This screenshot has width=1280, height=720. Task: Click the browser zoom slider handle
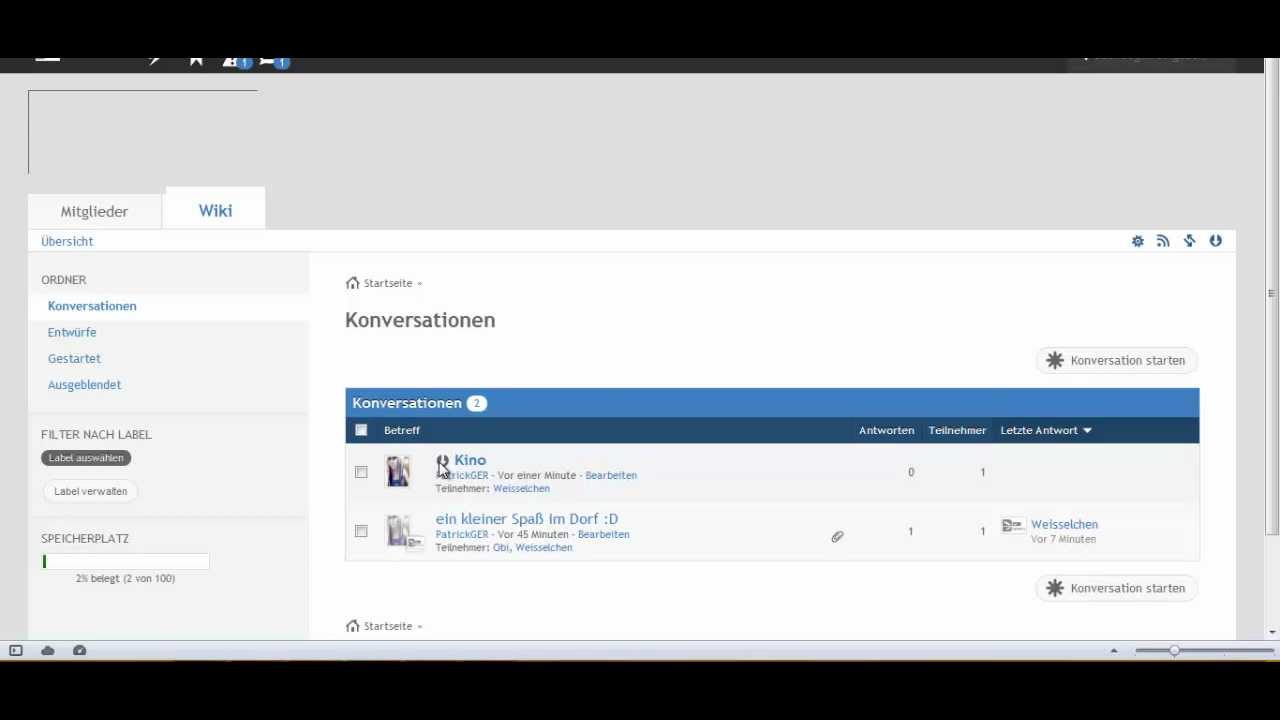[1174, 651]
